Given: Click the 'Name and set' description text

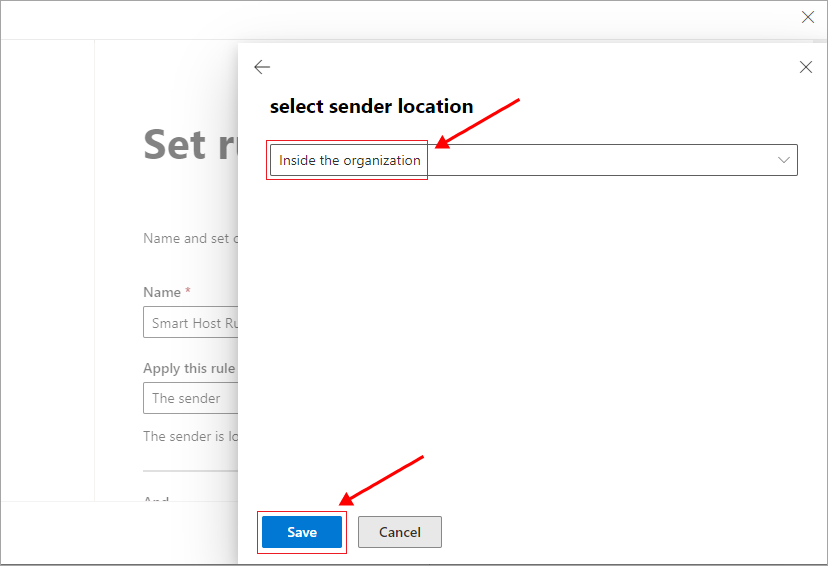Looking at the screenshot, I should 189,238.
